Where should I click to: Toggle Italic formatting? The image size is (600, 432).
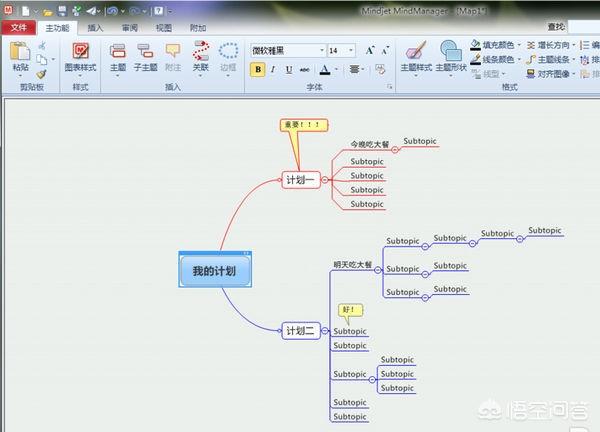click(274, 70)
